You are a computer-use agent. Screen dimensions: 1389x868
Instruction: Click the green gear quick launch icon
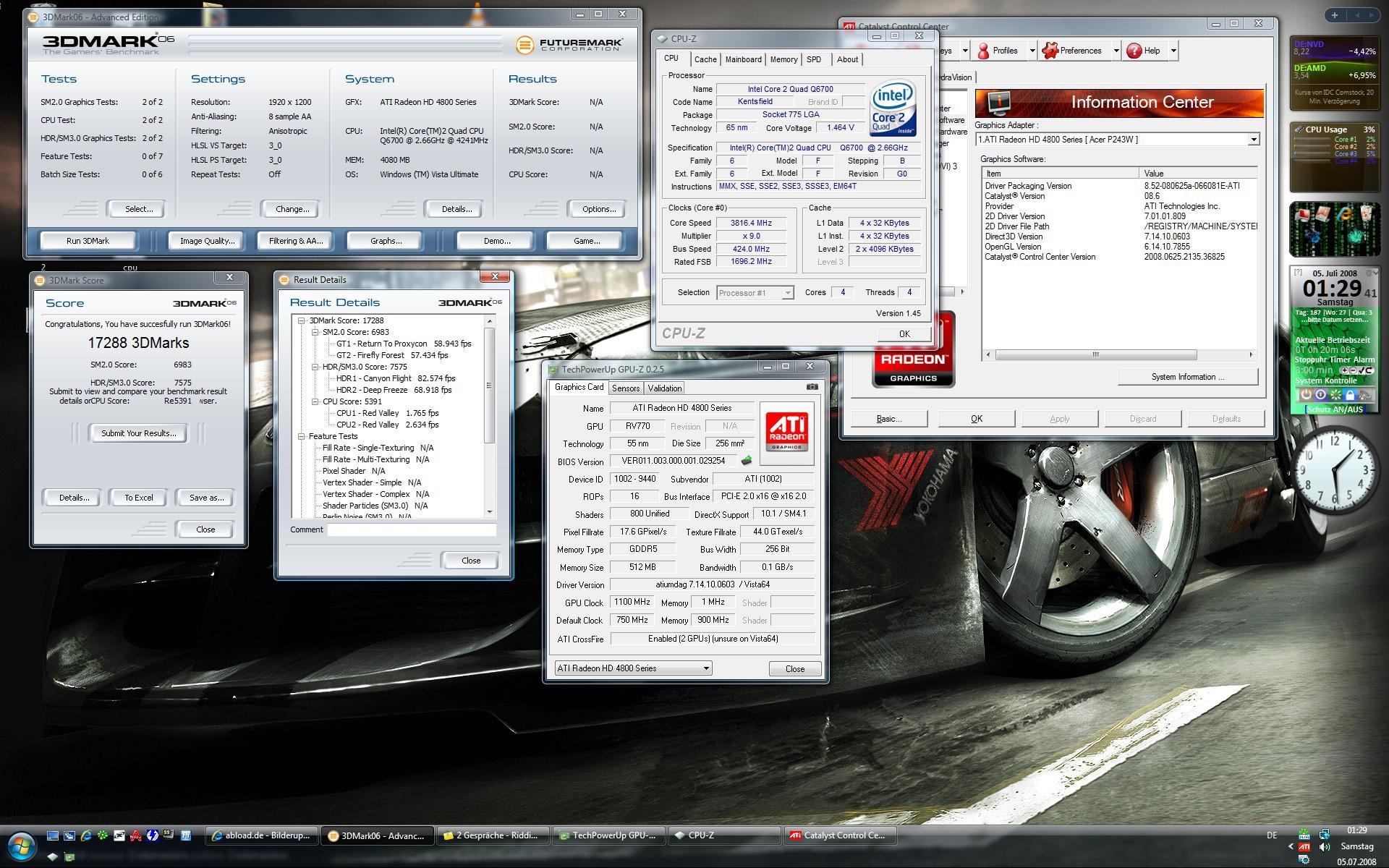point(103,835)
